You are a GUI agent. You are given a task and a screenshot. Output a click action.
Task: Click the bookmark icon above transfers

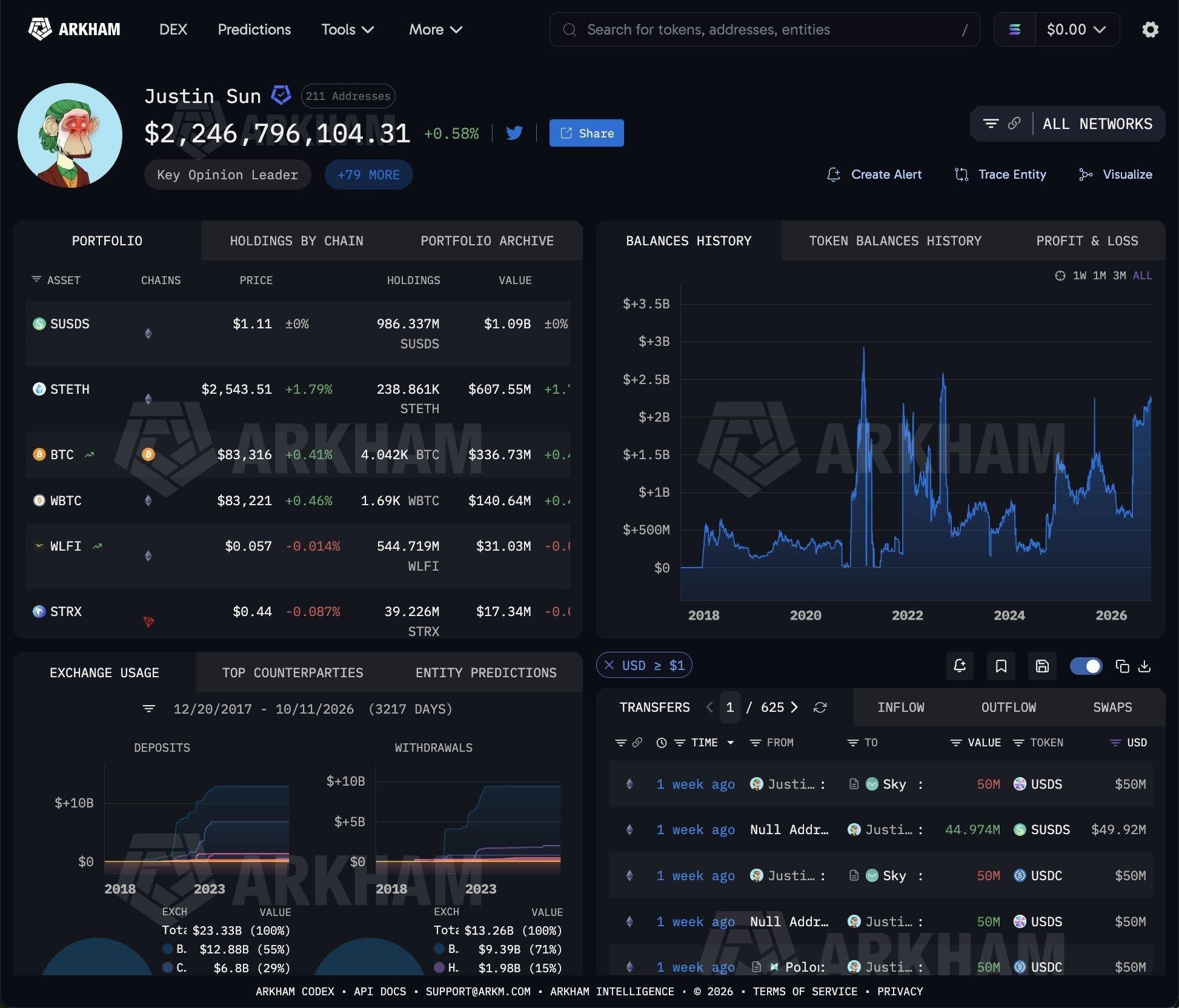[x=1001, y=666]
